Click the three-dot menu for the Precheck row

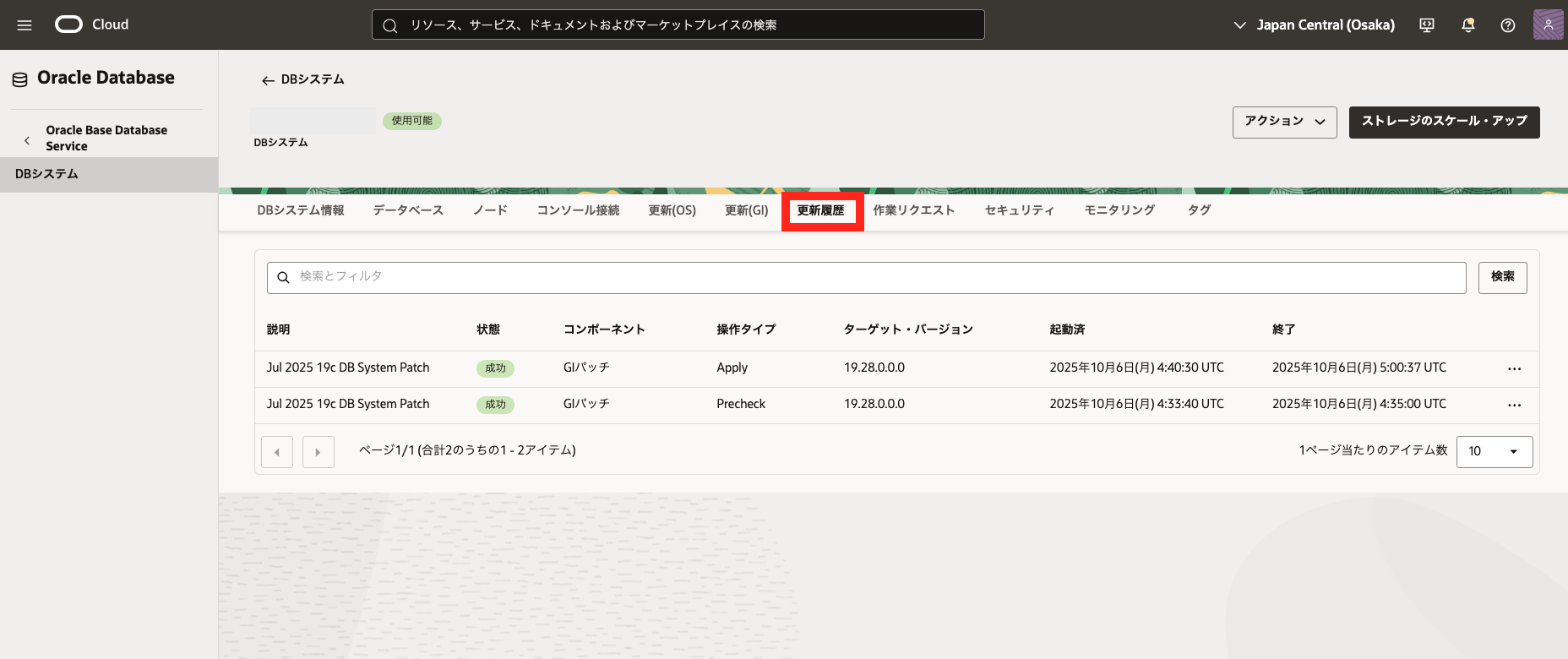point(1514,406)
